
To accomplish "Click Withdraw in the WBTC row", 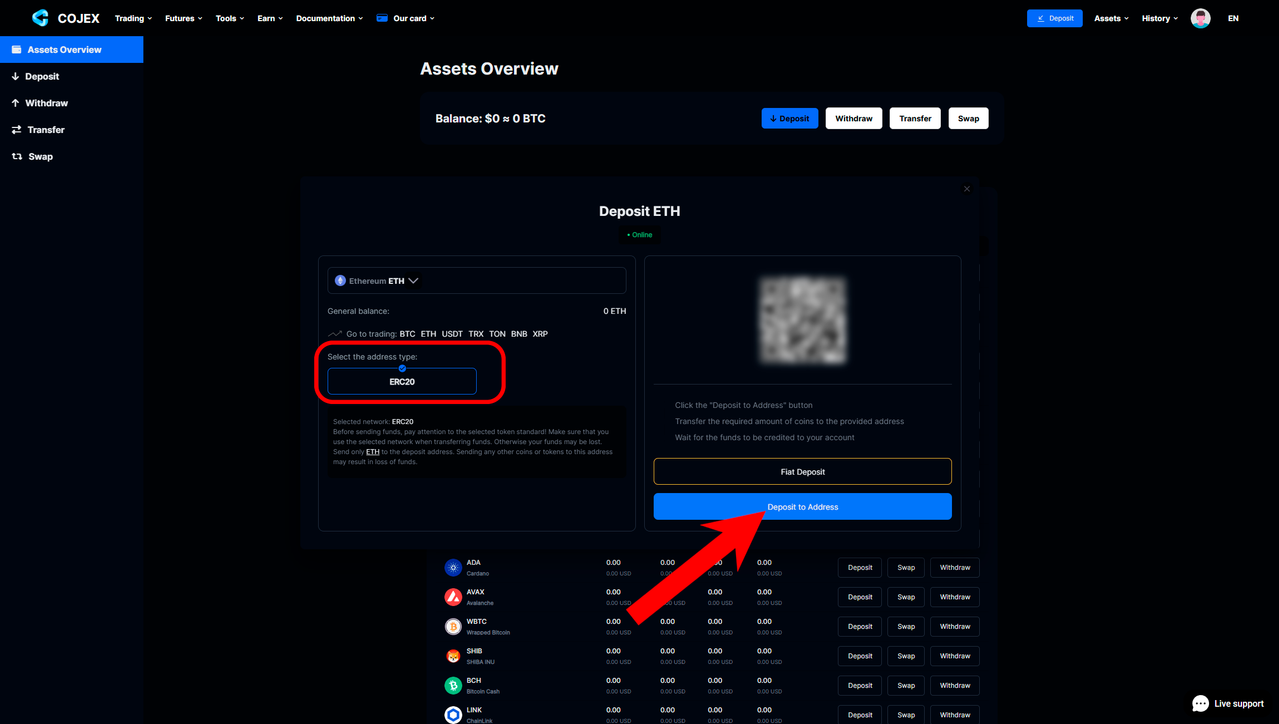I will click(x=955, y=626).
